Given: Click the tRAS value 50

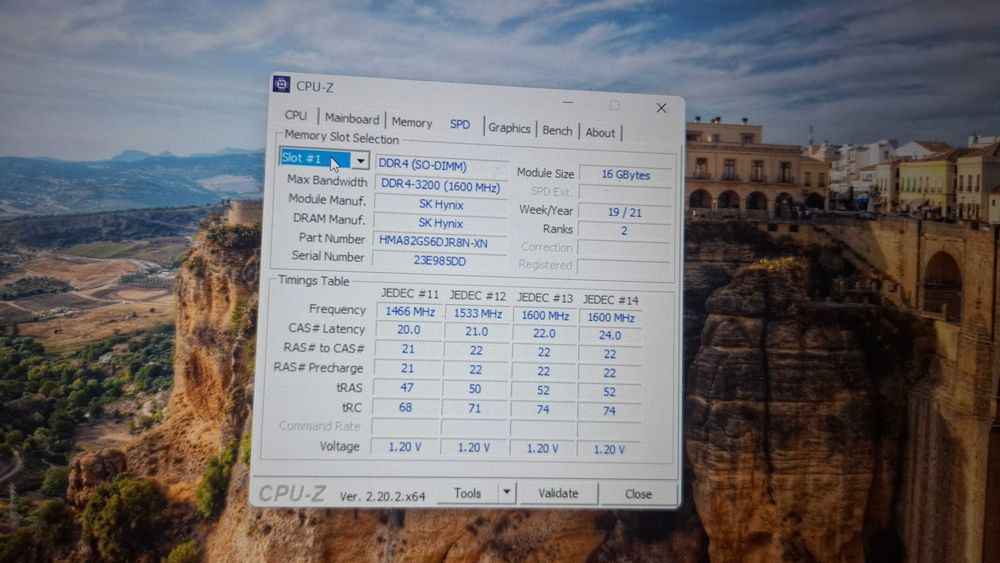Looking at the screenshot, I should [x=475, y=389].
